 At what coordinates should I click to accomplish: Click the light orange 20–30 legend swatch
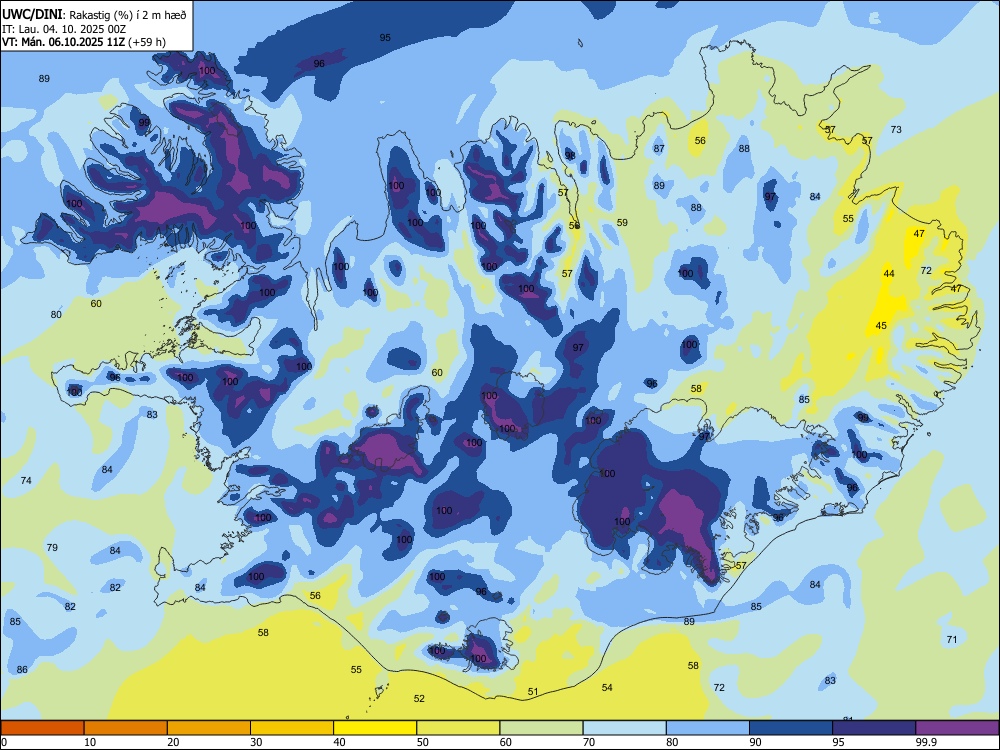[209, 728]
